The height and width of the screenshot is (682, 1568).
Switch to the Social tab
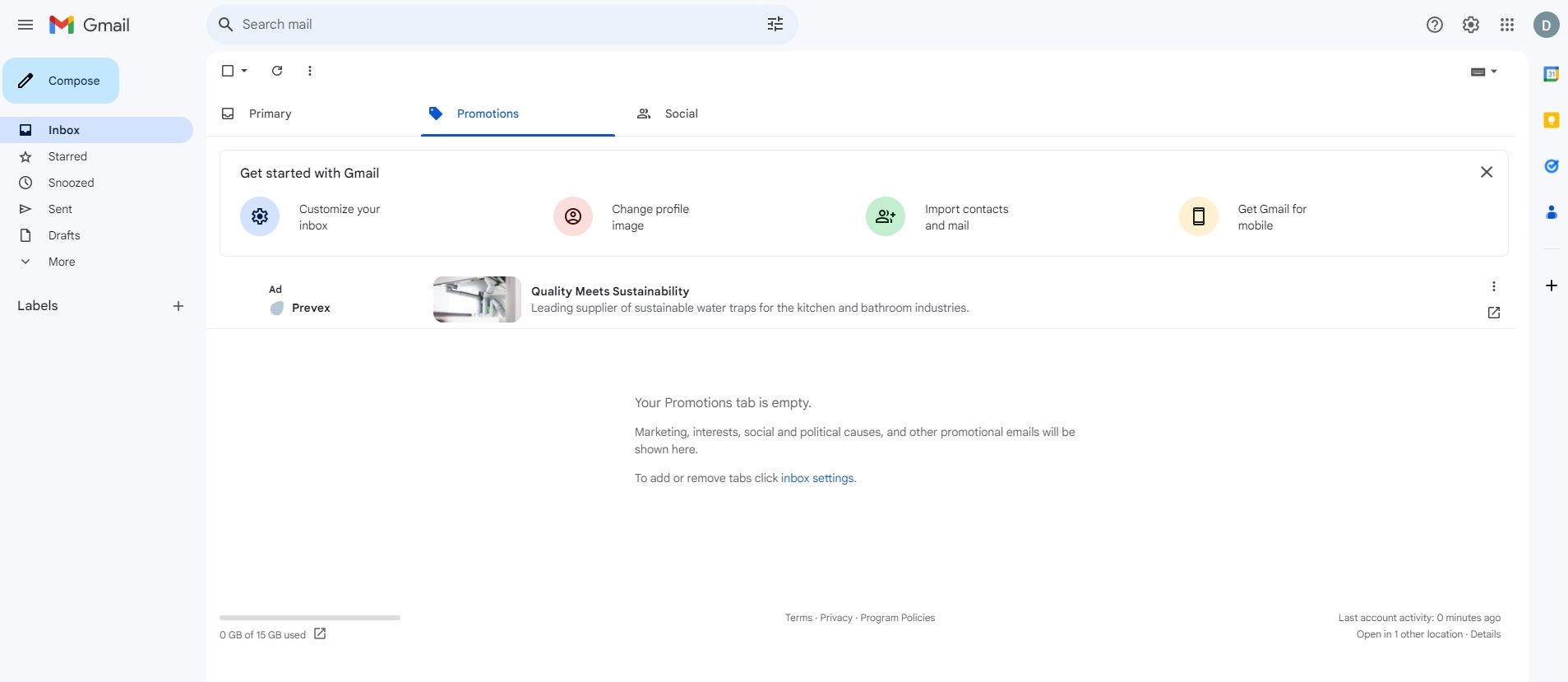tap(726, 114)
